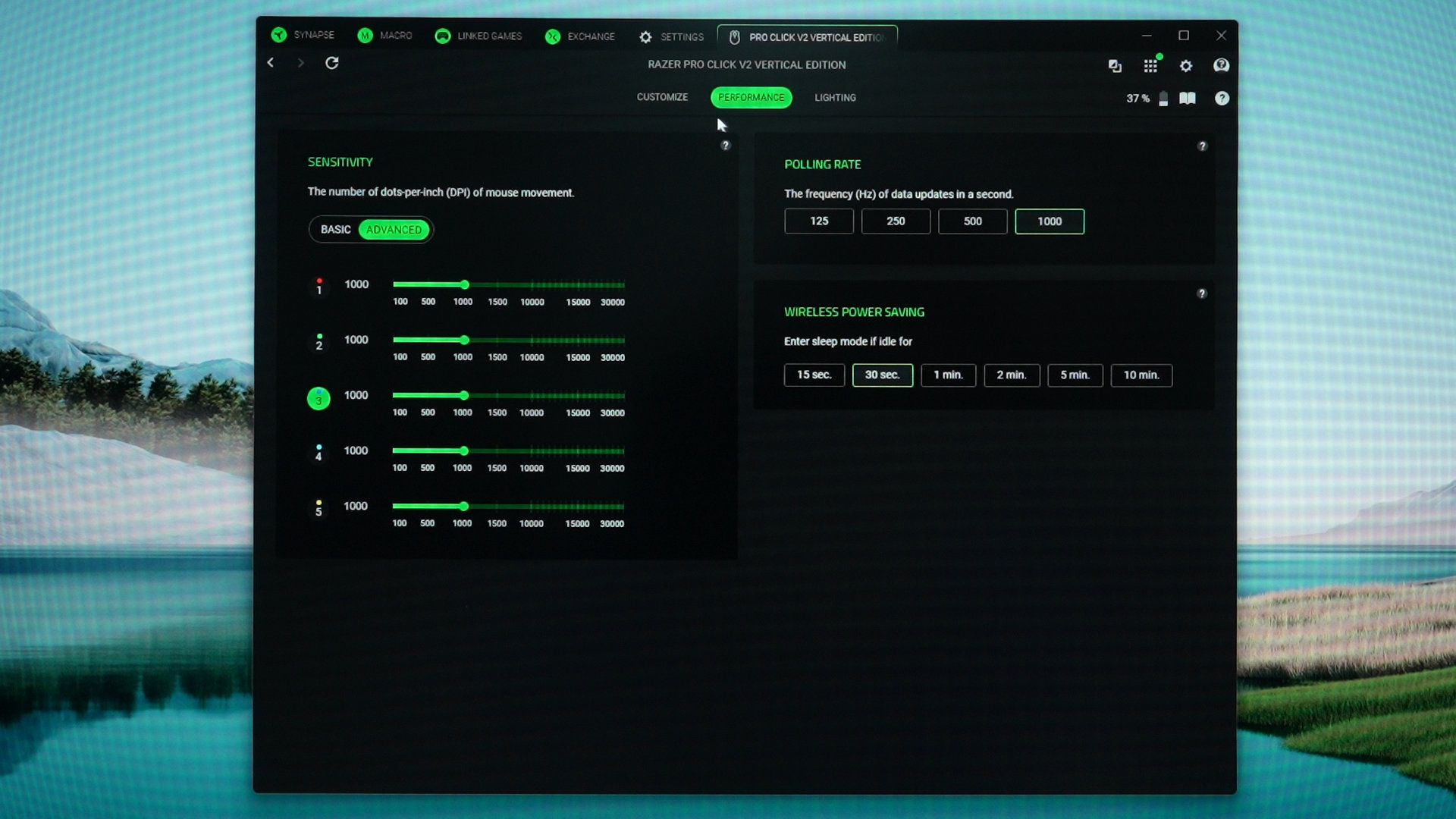The image size is (1456, 819).
Task: Click the stage 2 DPI slider handle
Action: click(465, 340)
